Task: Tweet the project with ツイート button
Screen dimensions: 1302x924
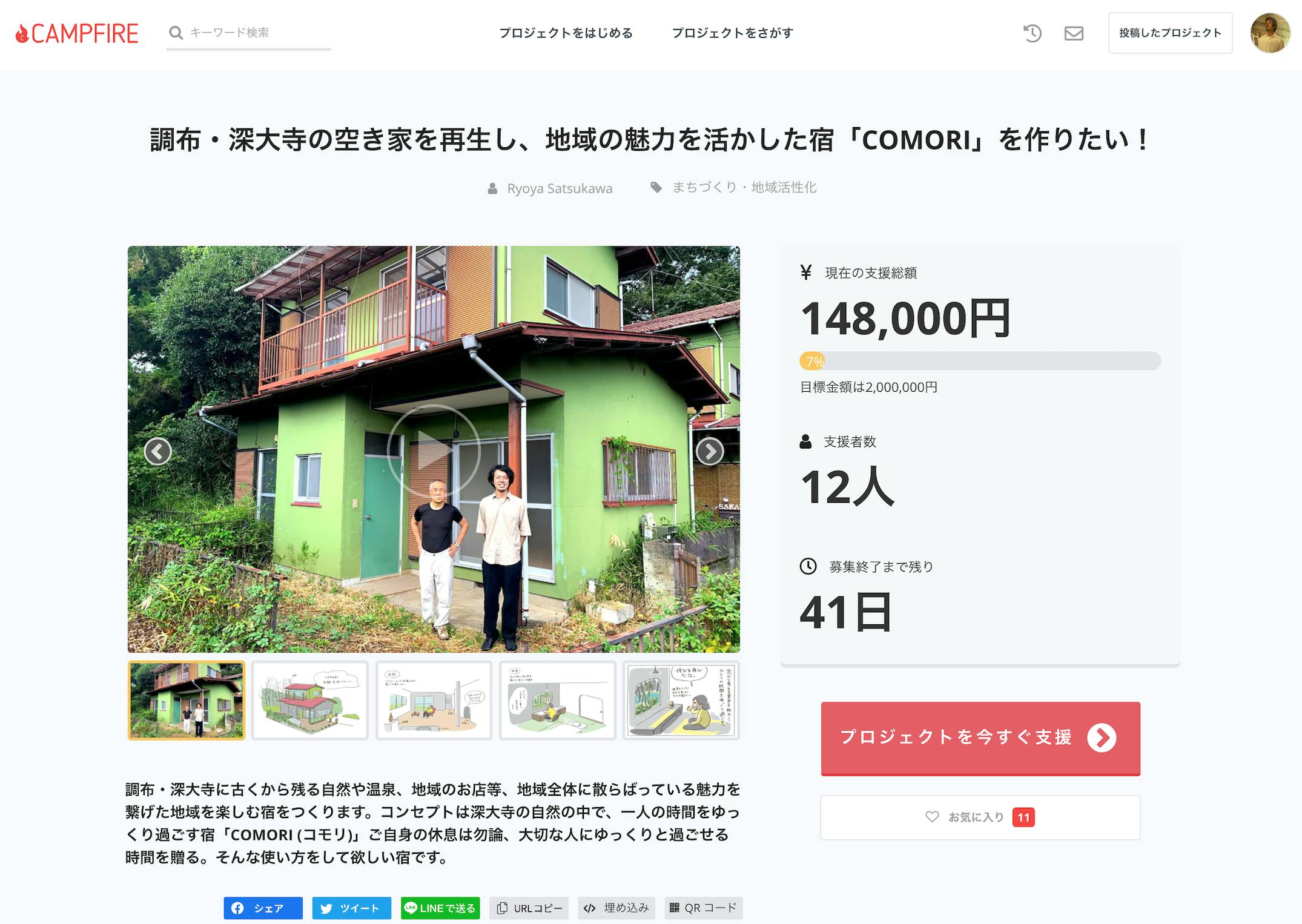Action: pyautogui.click(x=351, y=908)
